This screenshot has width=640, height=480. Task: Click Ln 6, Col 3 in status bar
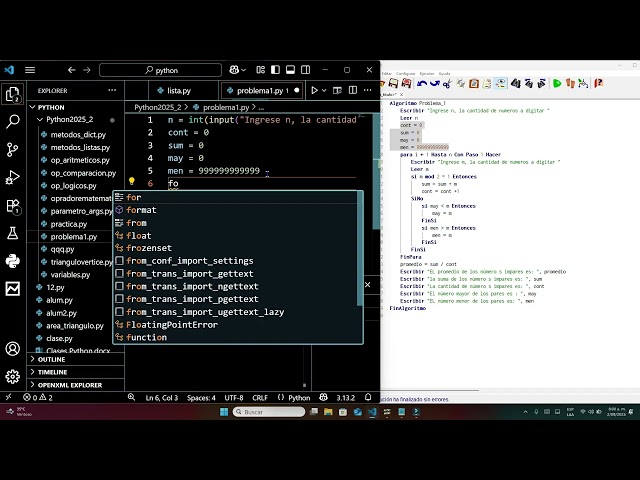coord(162,398)
